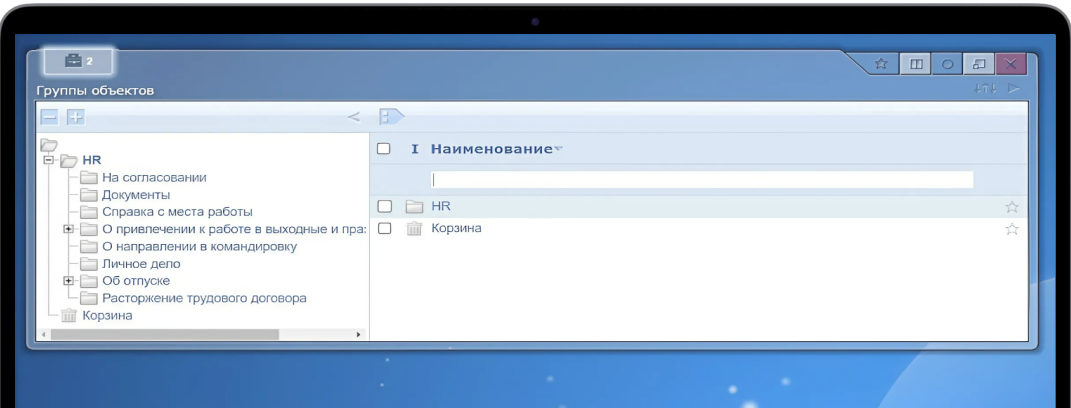1071x408 pixels.
Task: Click the trash icon in Корзина list row
Action: pyautogui.click(x=414, y=229)
